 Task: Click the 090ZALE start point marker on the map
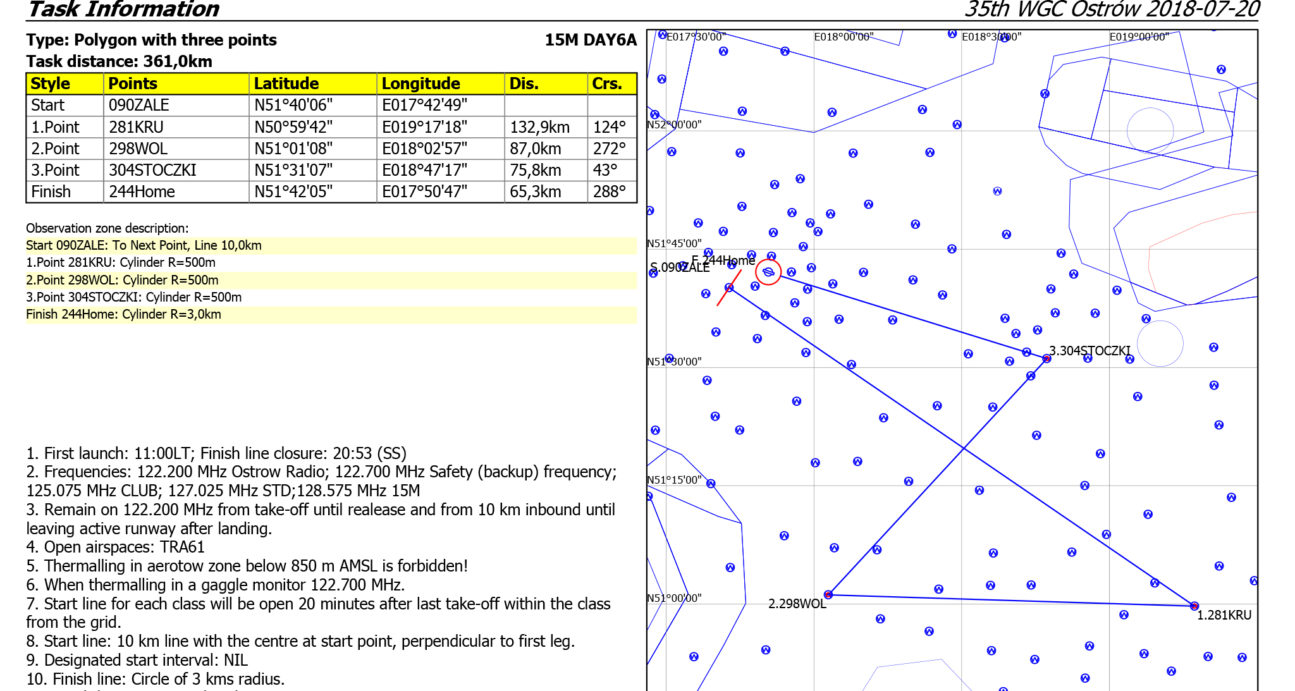click(729, 287)
